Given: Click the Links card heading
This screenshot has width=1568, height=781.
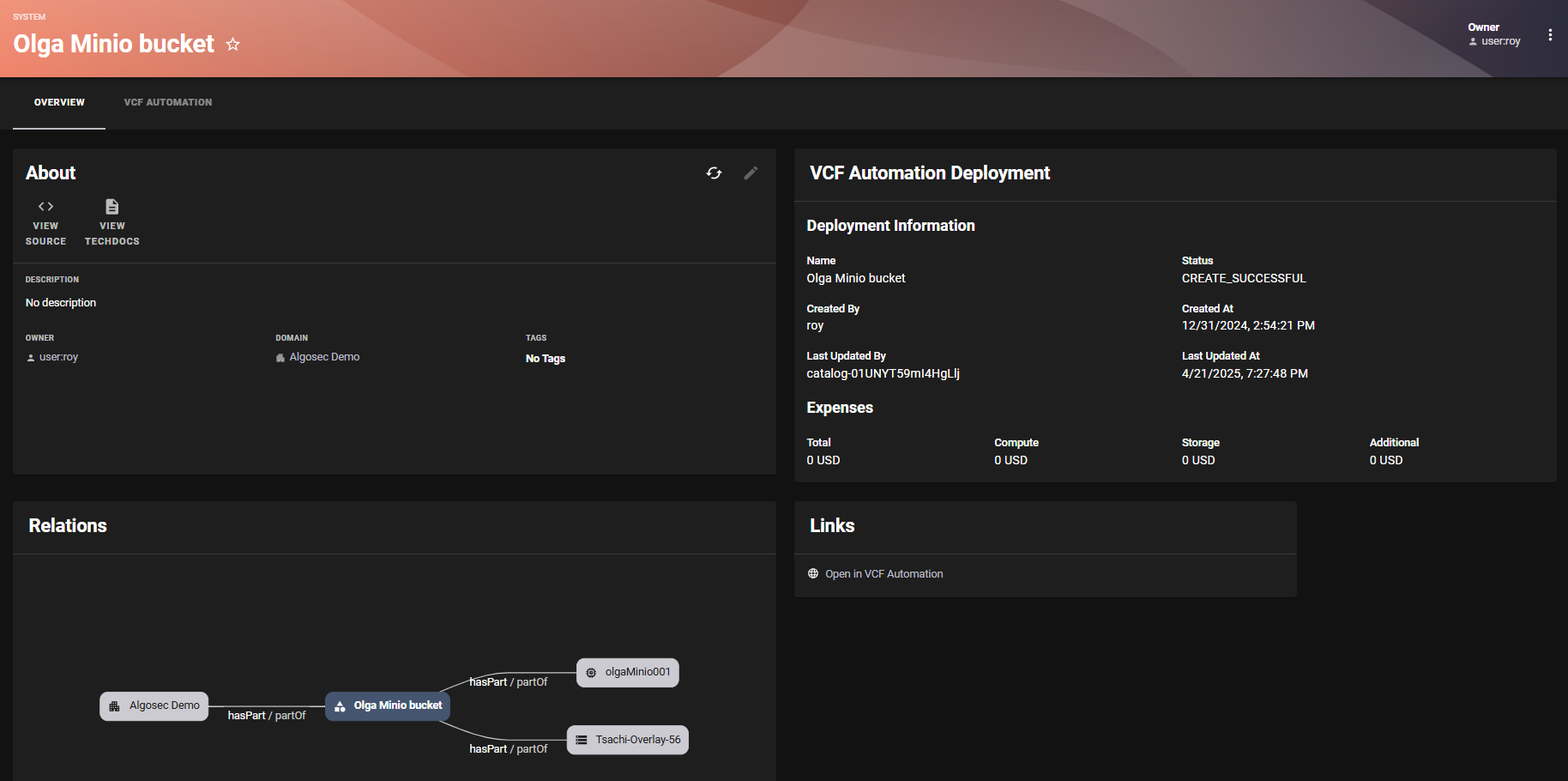Looking at the screenshot, I should [x=832, y=526].
